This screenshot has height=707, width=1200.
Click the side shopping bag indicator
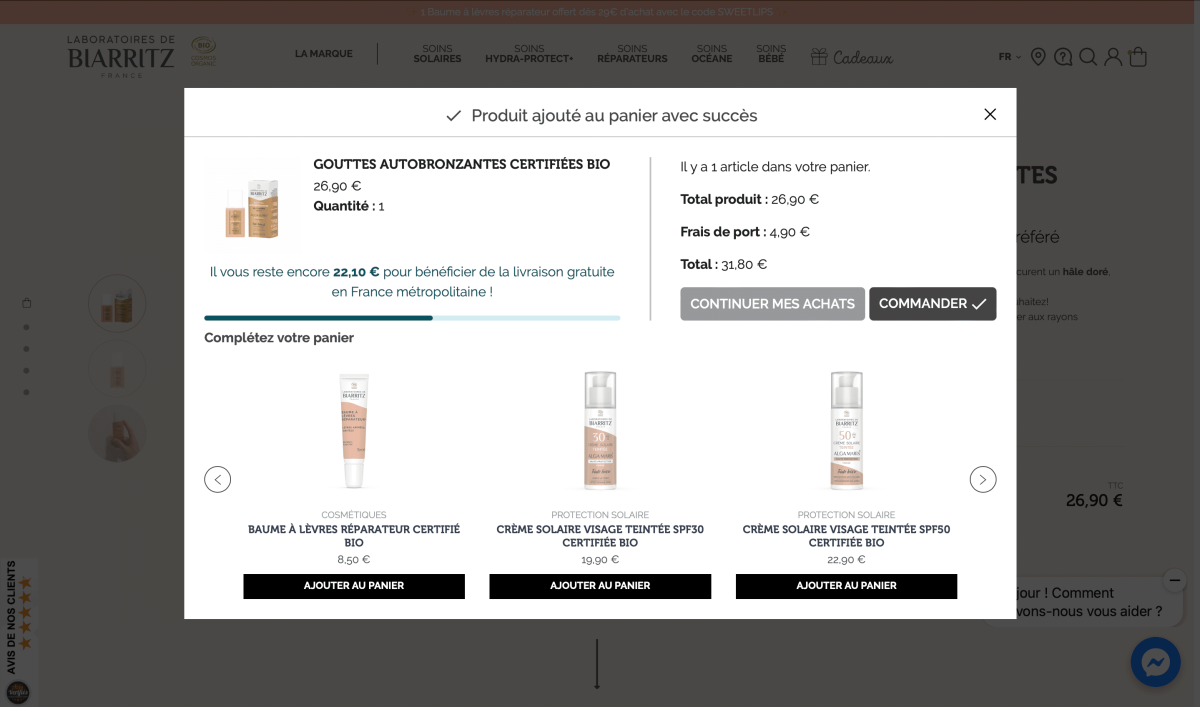pyautogui.click(x=27, y=303)
